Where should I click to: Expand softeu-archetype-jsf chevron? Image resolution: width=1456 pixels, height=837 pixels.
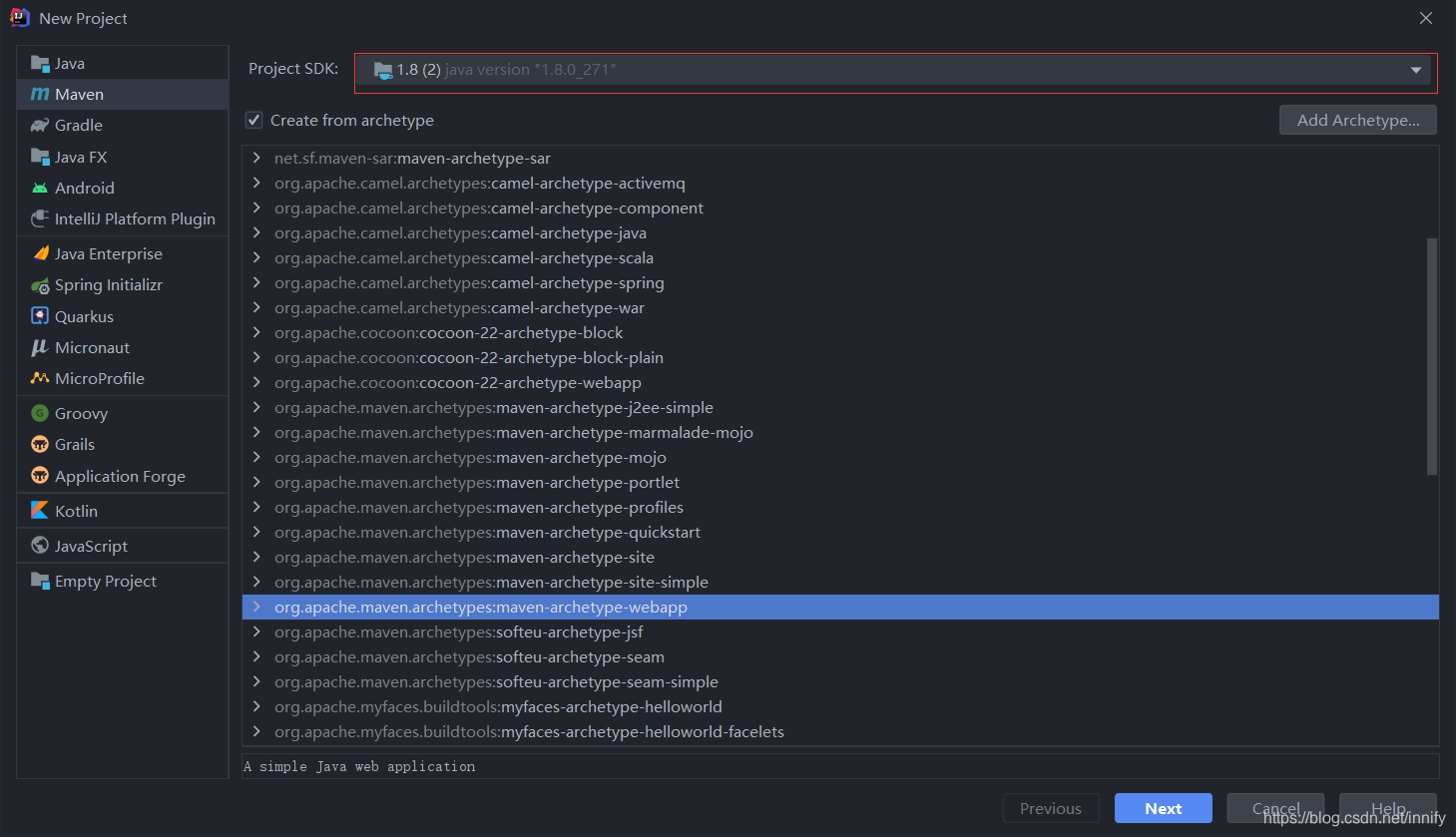click(257, 631)
